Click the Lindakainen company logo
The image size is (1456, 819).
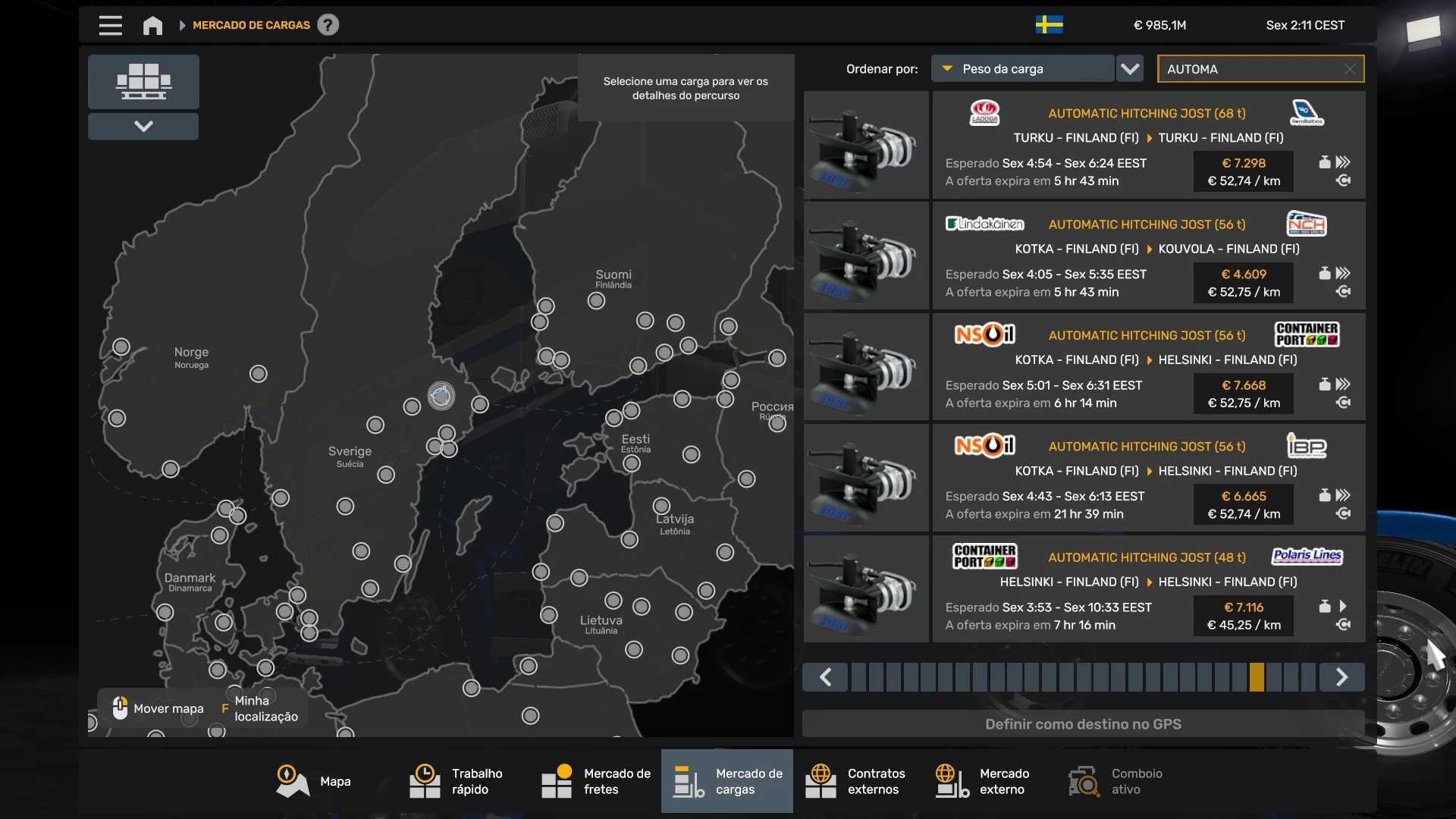click(x=984, y=224)
